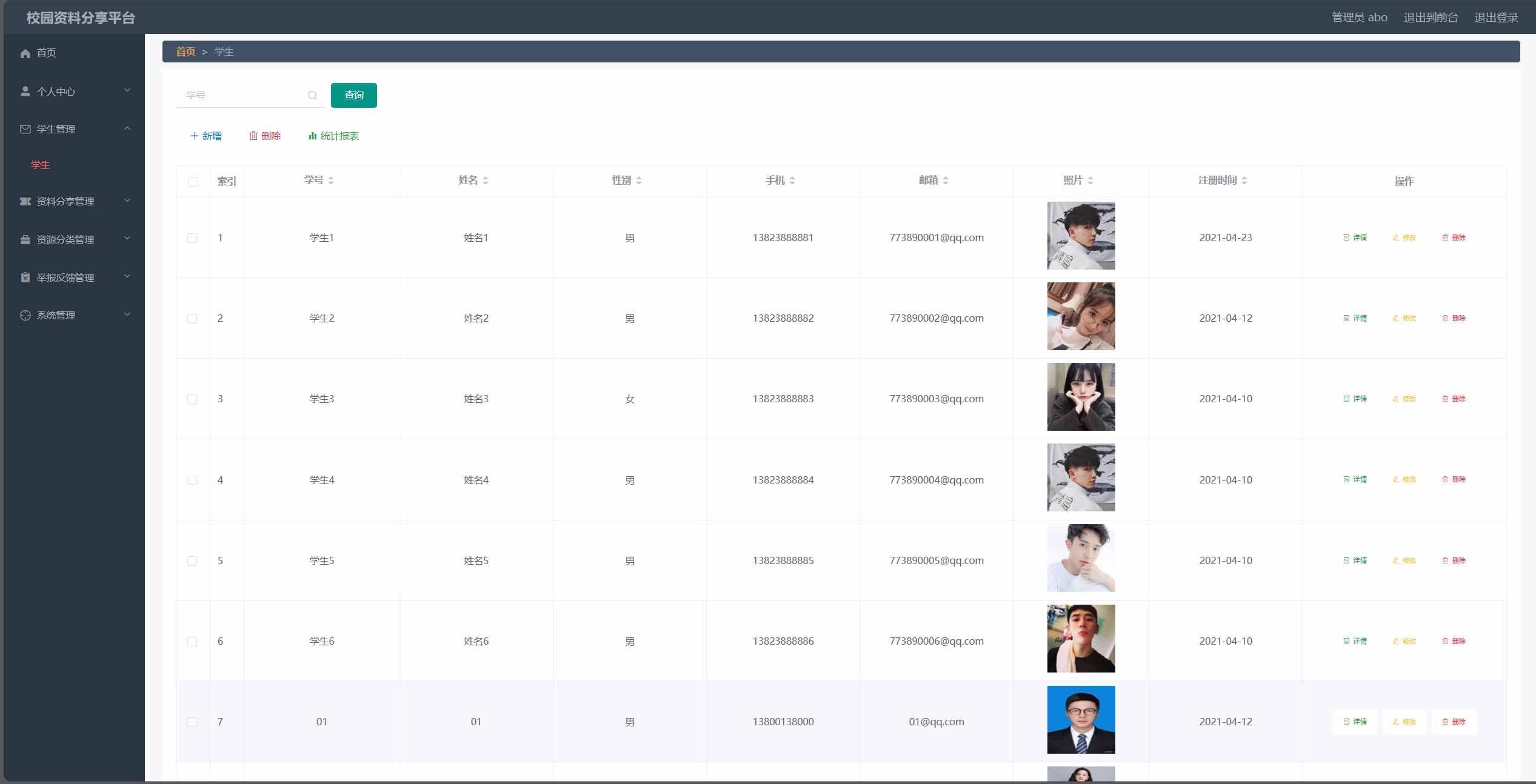This screenshot has width=1536, height=784.
Task: Open the photo thumbnail of 学生5
Action: 1081,558
